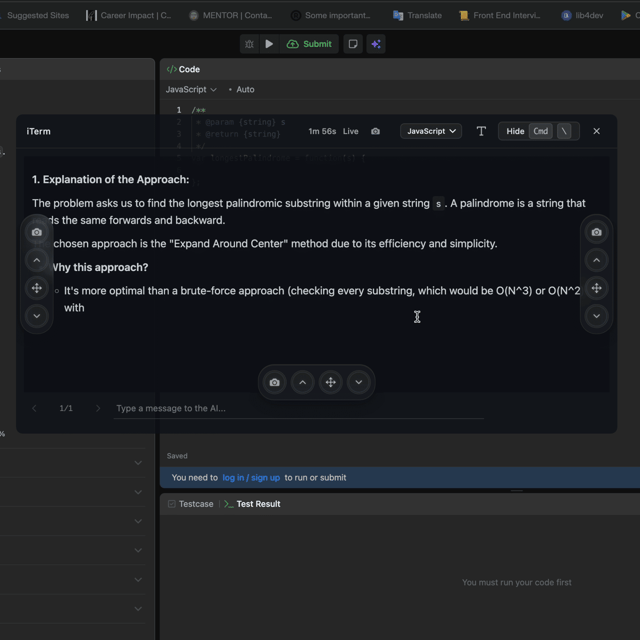This screenshot has width=640, height=640.
Task: Click the 1m 56s timer in overlay
Action: [322, 131]
